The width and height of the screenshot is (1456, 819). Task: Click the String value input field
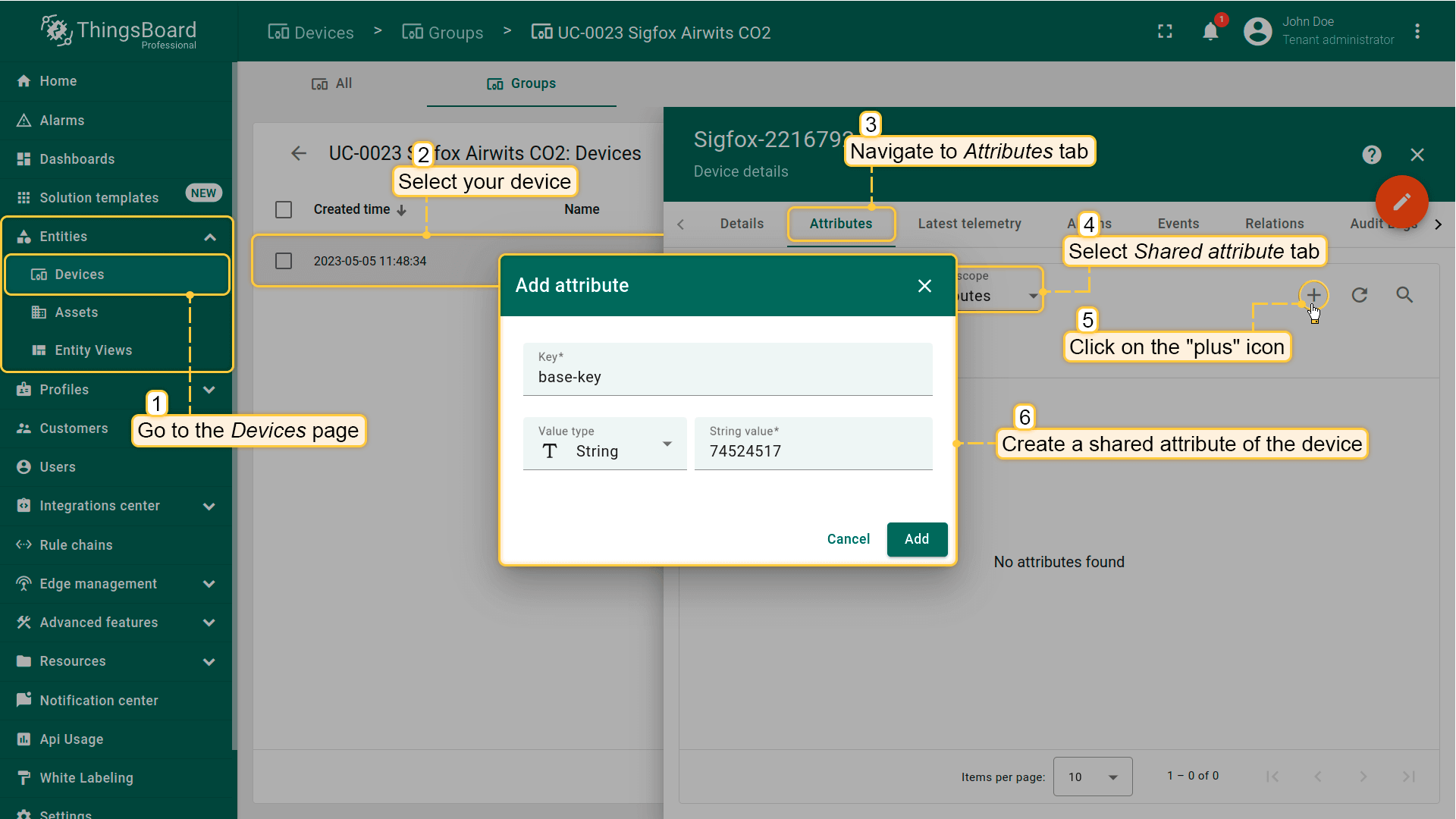click(x=813, y=451)
